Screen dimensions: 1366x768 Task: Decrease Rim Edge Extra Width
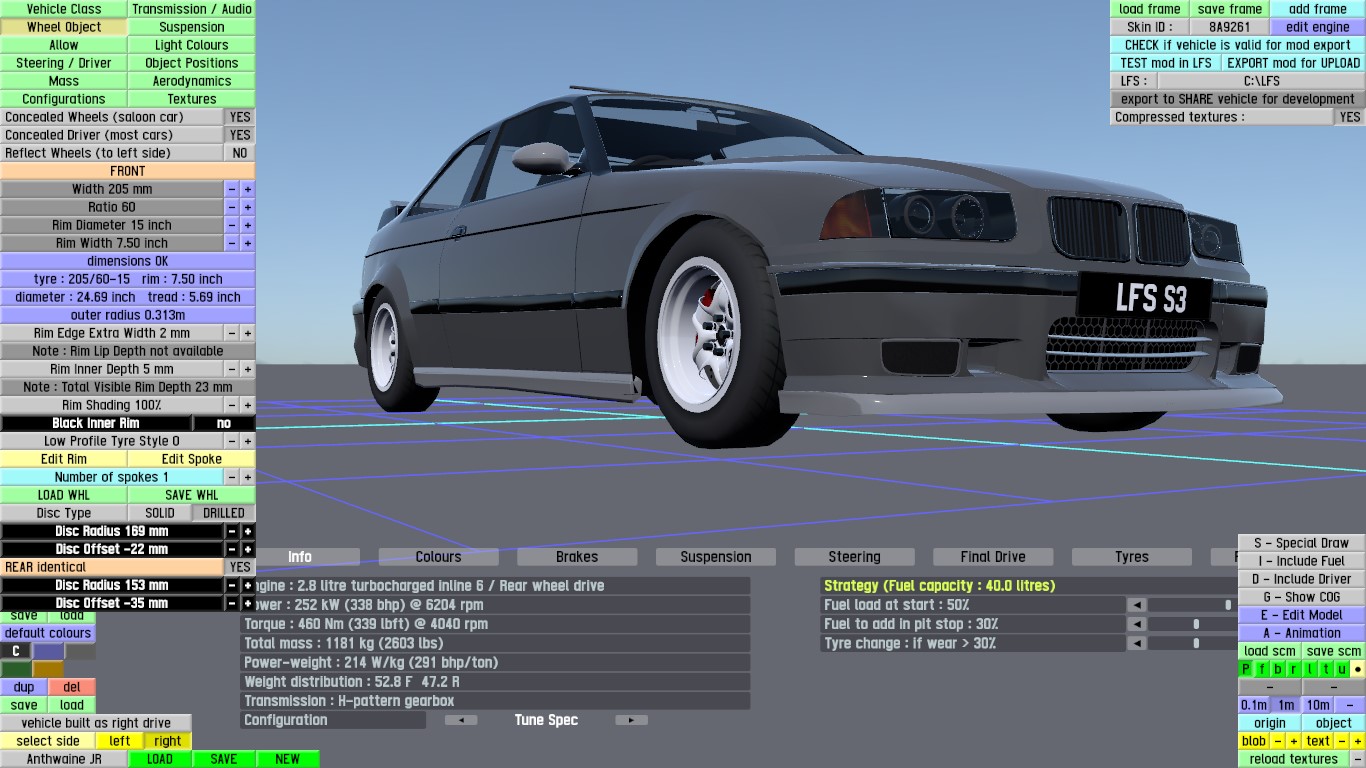[x=232, y=333]
